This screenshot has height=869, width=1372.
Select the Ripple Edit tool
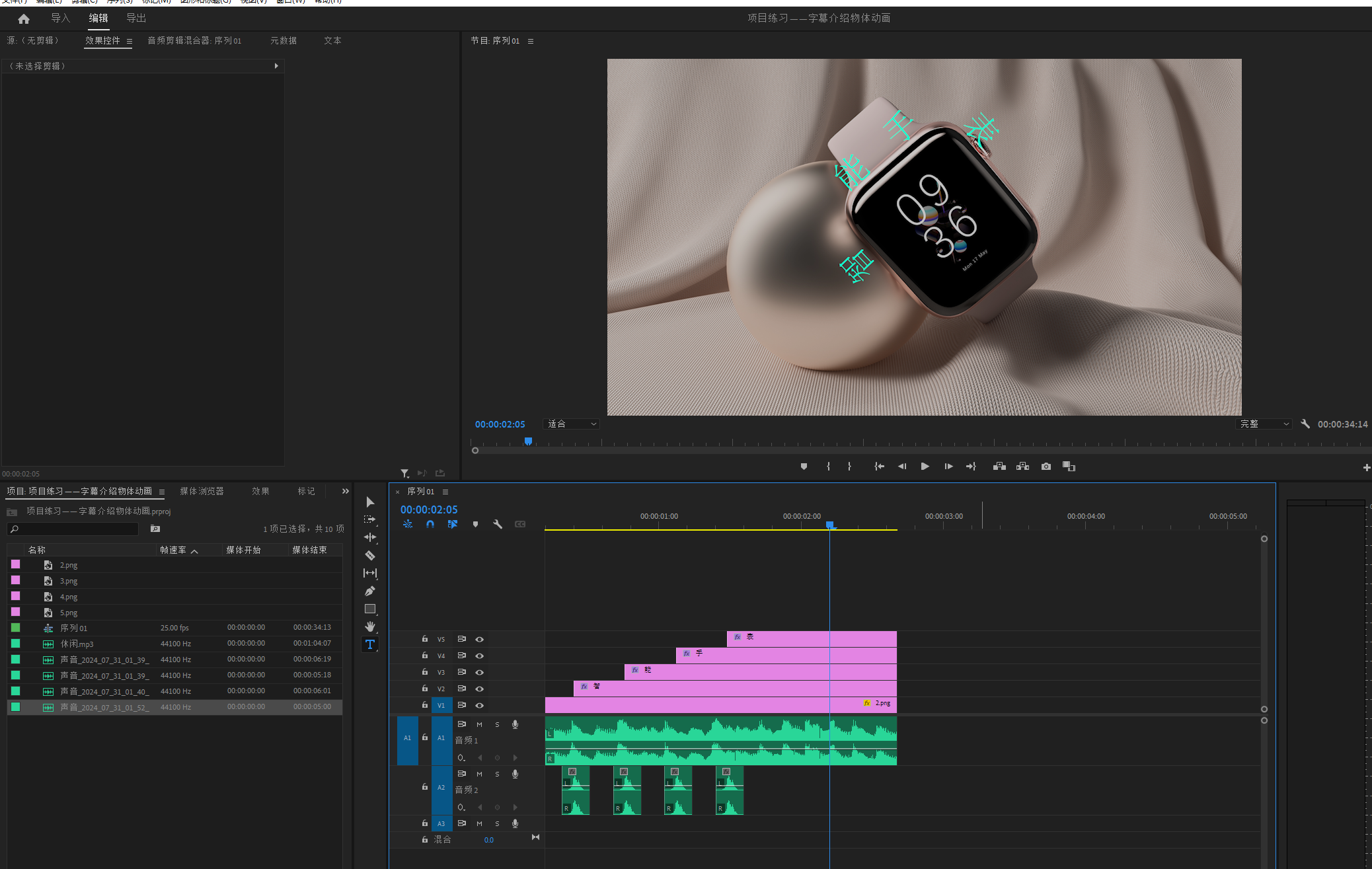point(370,537)
